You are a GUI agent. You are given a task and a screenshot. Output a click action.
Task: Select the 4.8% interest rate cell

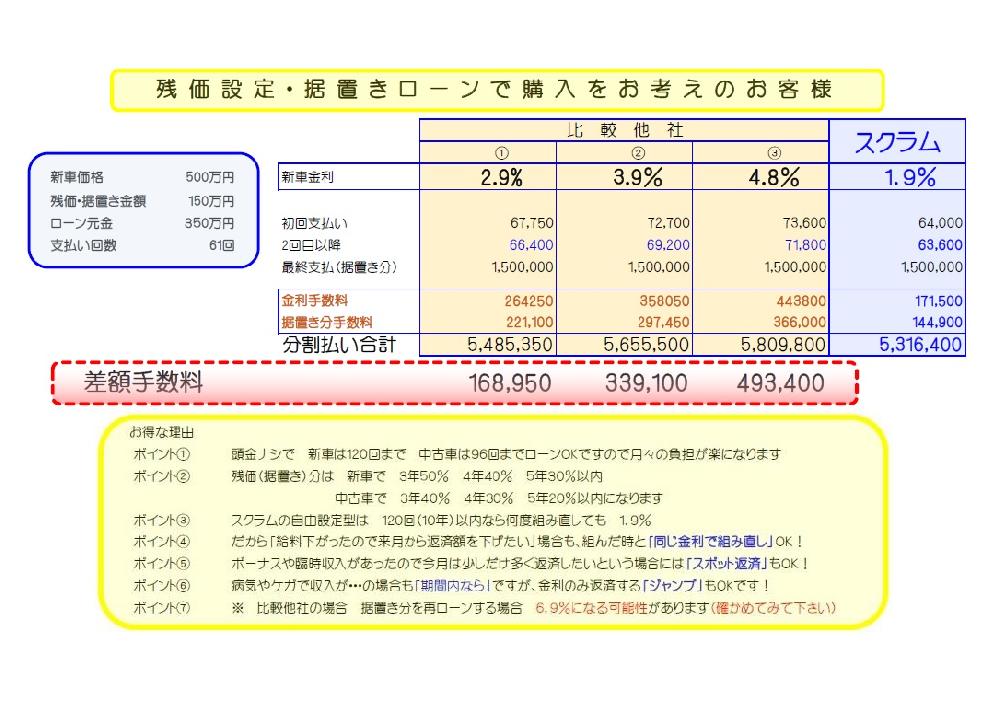click(x=774, y=177)
